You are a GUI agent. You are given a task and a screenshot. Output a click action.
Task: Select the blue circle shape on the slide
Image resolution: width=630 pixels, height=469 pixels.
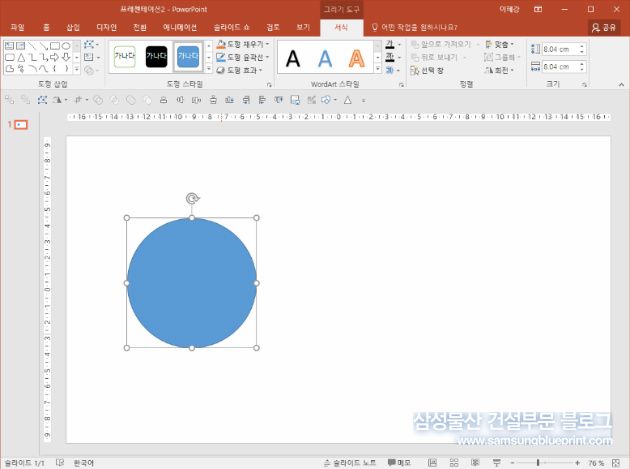(x=192, y=283)
